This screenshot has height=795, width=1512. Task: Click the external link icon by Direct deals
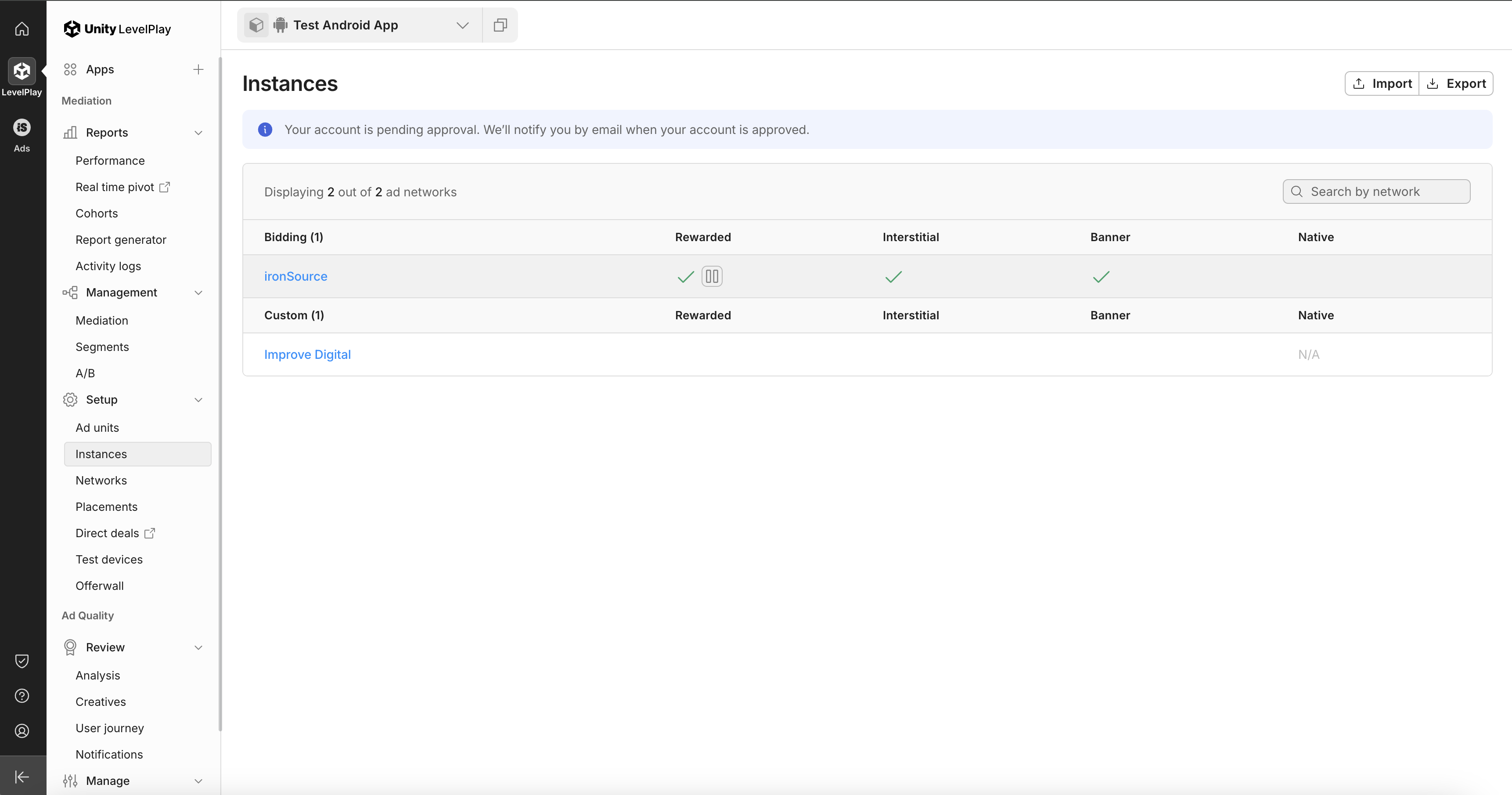(x=150, y=533)
